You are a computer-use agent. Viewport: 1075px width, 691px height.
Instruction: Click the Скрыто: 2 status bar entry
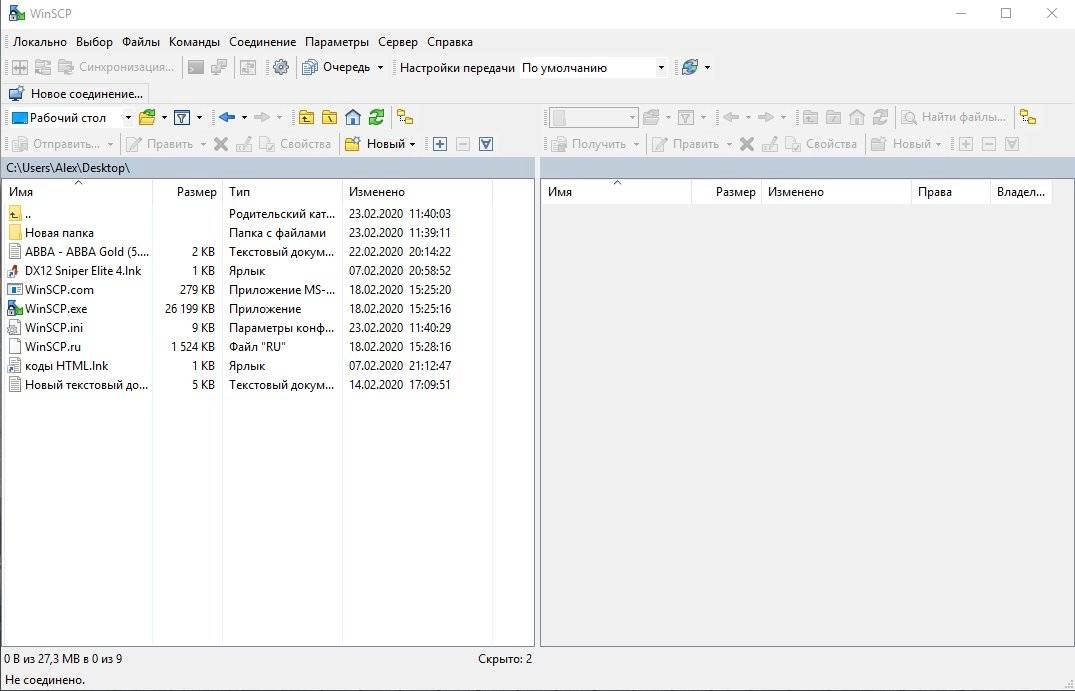(505, 659)
